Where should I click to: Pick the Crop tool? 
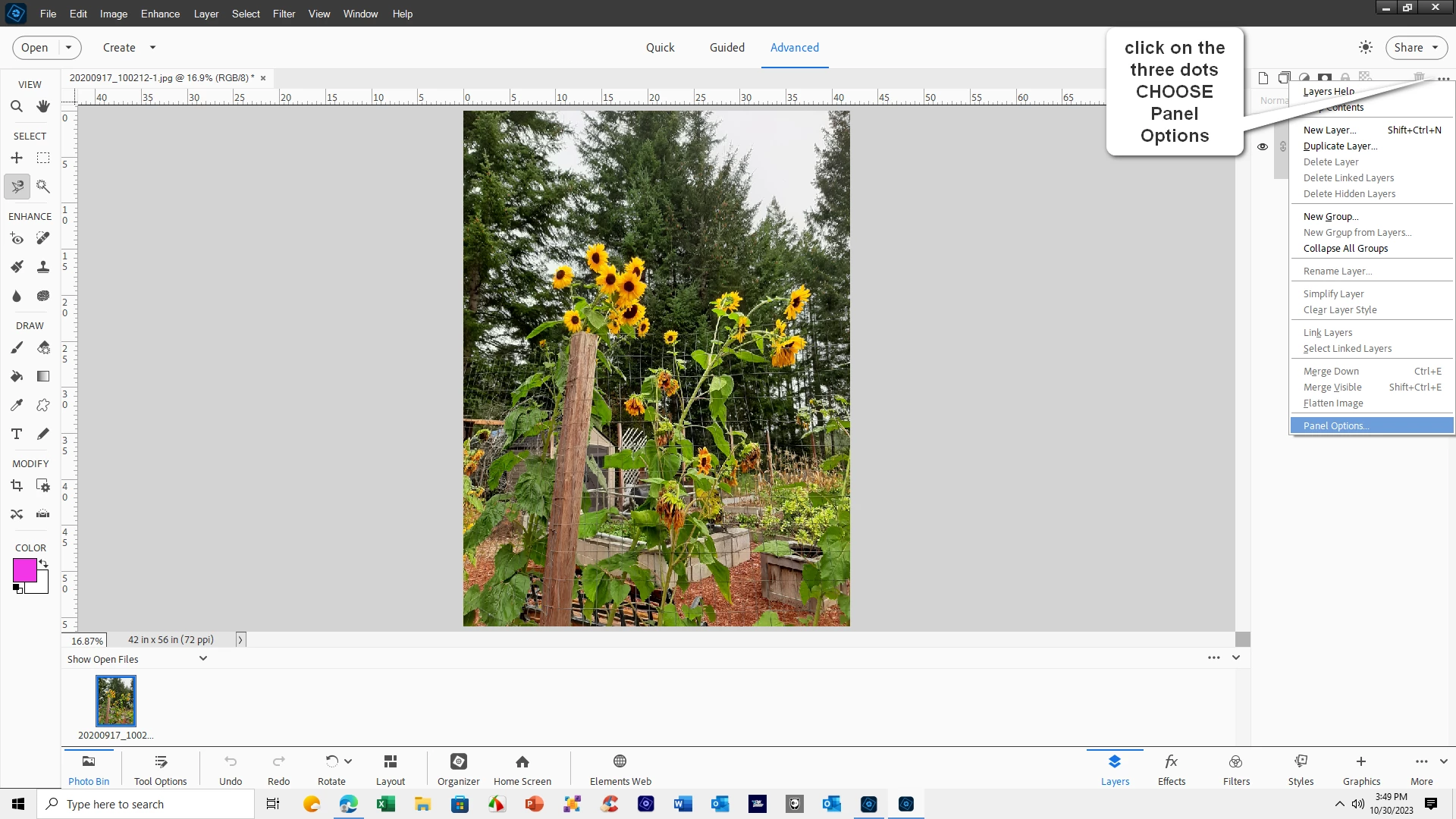(x=17, y=485)
